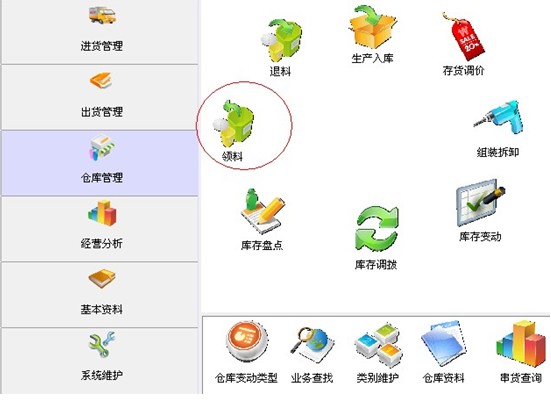Screen dimensions: 551x400
Task: Switch to 出货管理 sidebar section
Action: click(x=100, y=97)
